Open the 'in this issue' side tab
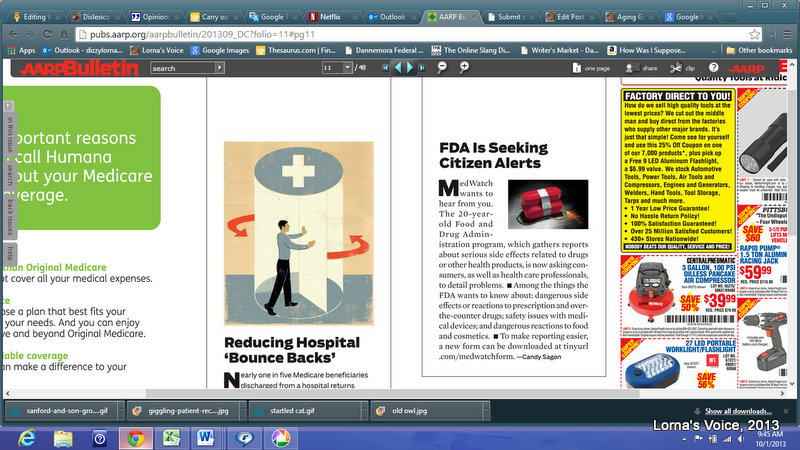This screenshot has height=450, width=800. tap(9, 137)
